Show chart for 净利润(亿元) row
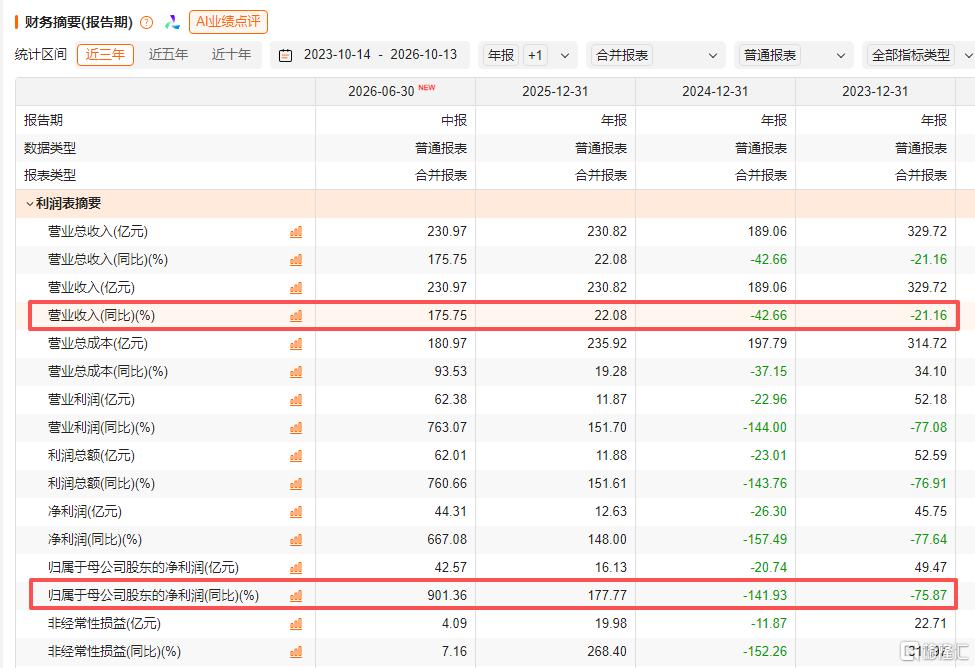Screen dimensions: 975x668 pos(296,512)
